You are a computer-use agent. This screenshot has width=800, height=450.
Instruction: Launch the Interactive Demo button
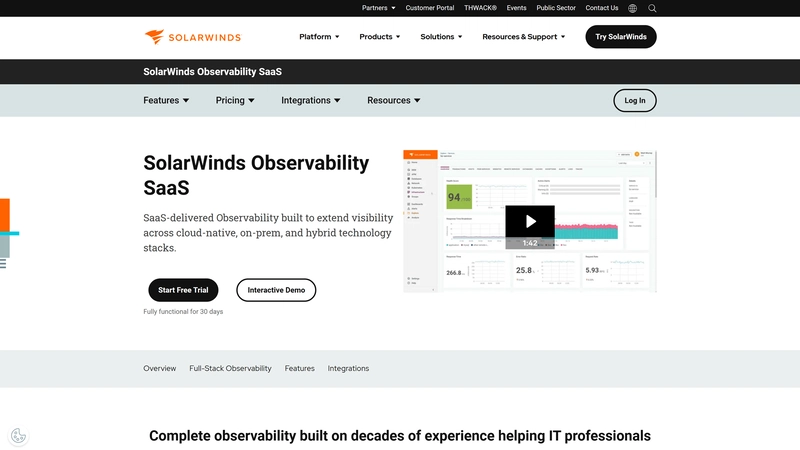[x=276, y=290]
